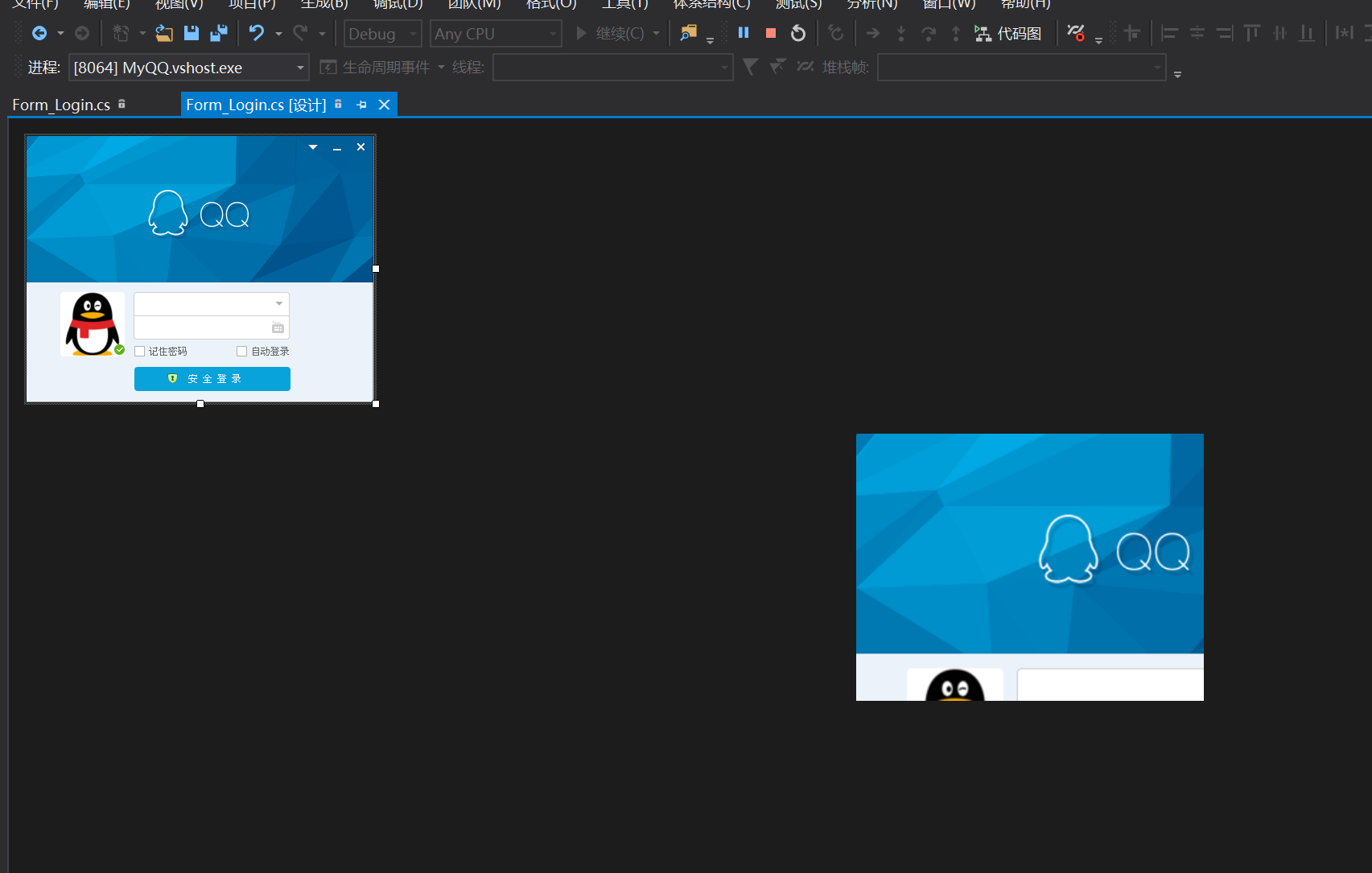Open the 进程 process dropdown MyQQ.vshost.exe

(x=189, y=68)
